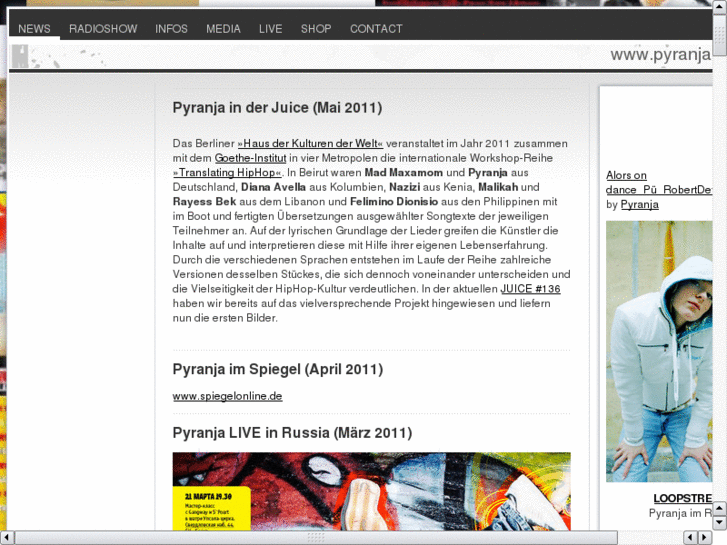This screenshot has height=545, width=727.
Task: Visit the www.spiegelonline.de link
Action: coord(227,396)
